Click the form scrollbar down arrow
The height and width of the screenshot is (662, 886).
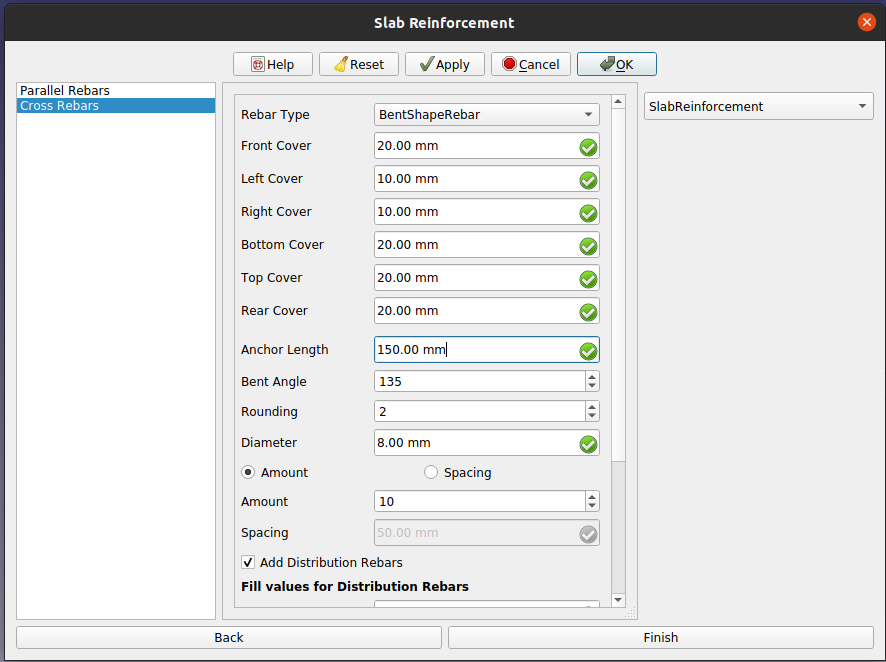click(618, 600)
